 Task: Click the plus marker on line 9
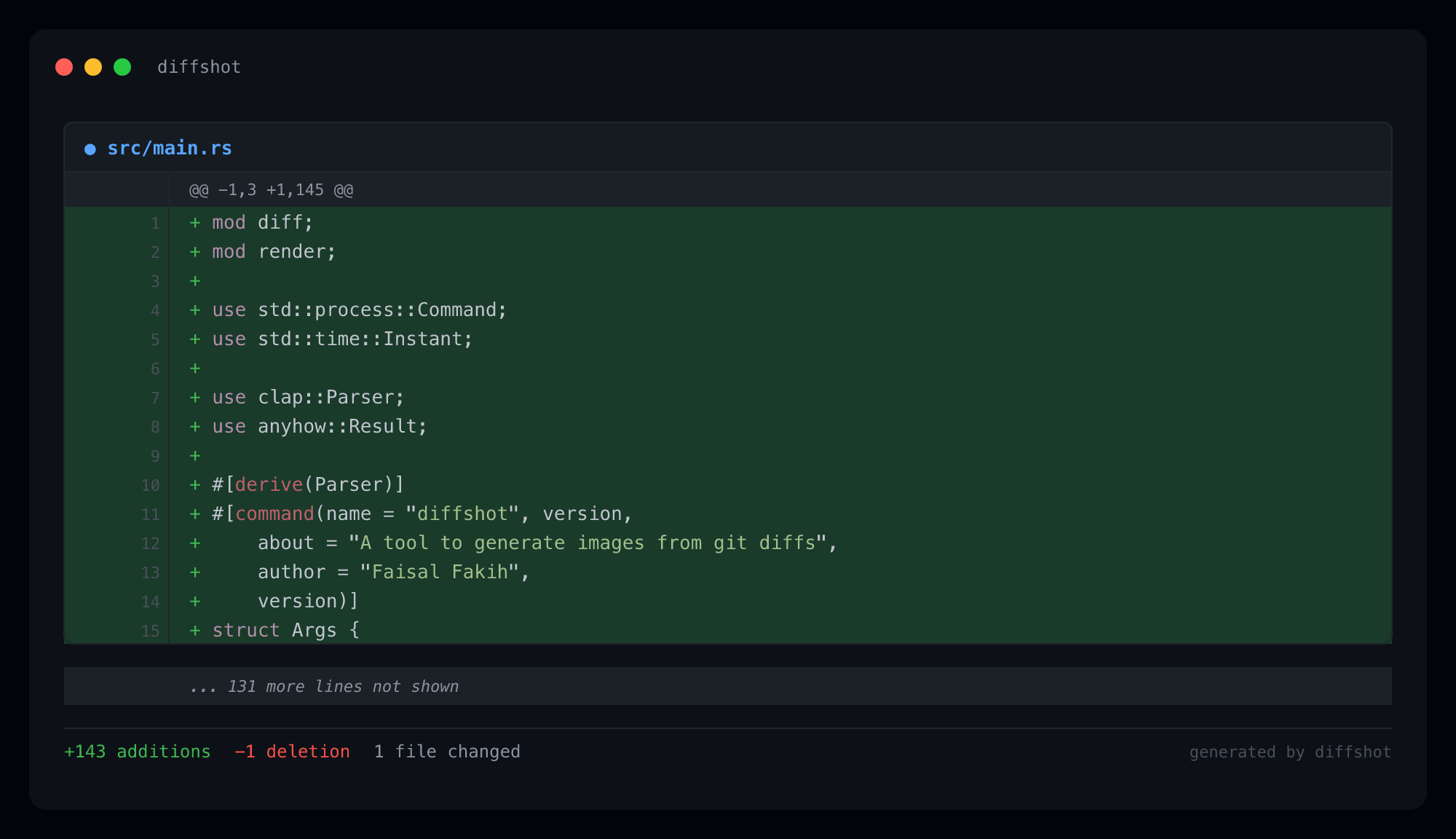pos(195,456)
